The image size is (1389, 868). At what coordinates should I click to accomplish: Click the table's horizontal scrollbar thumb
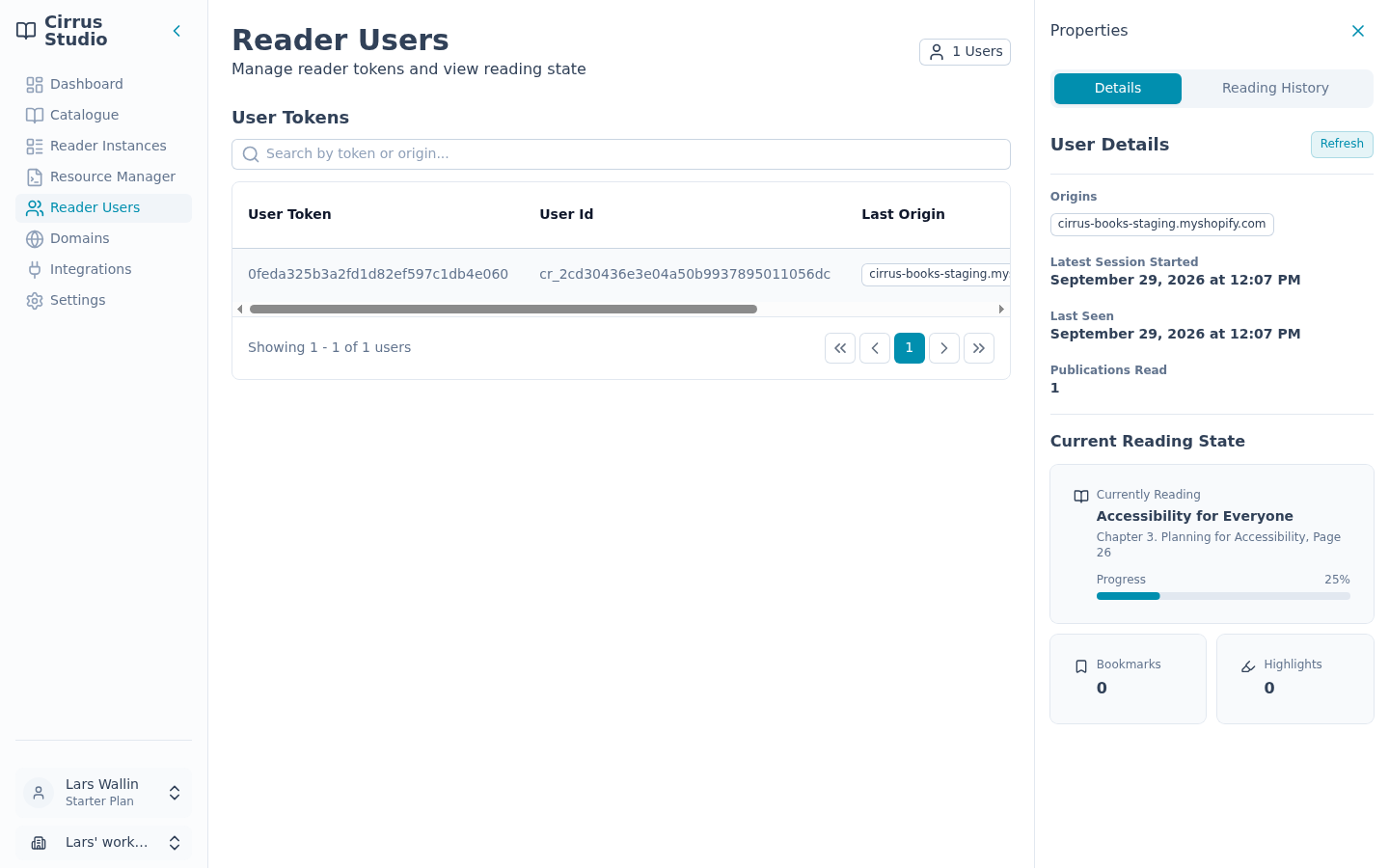(x=504, y=310)
